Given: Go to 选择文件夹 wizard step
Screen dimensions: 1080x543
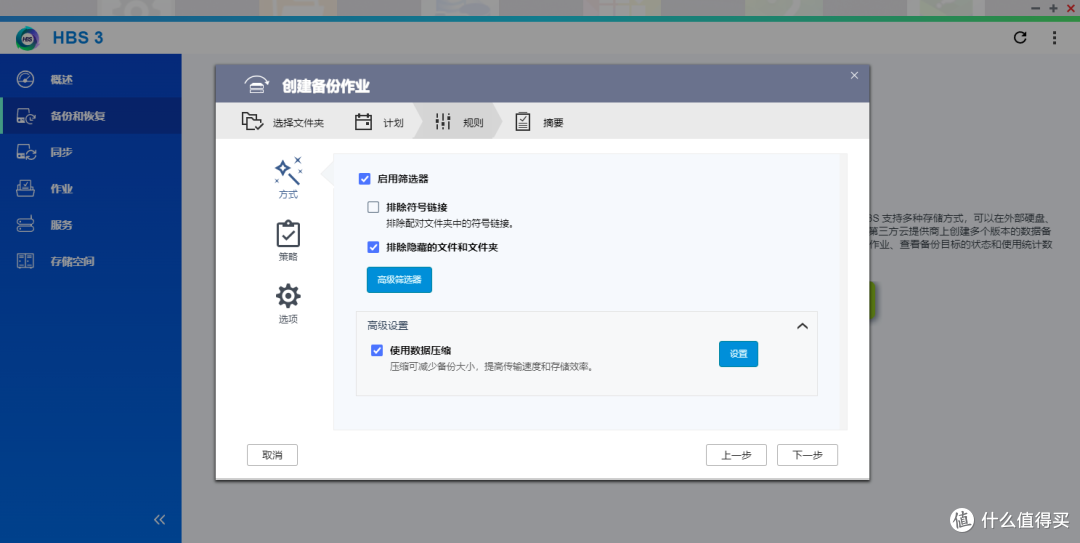Looking at the screenshot, I should (x=283, y=122).
